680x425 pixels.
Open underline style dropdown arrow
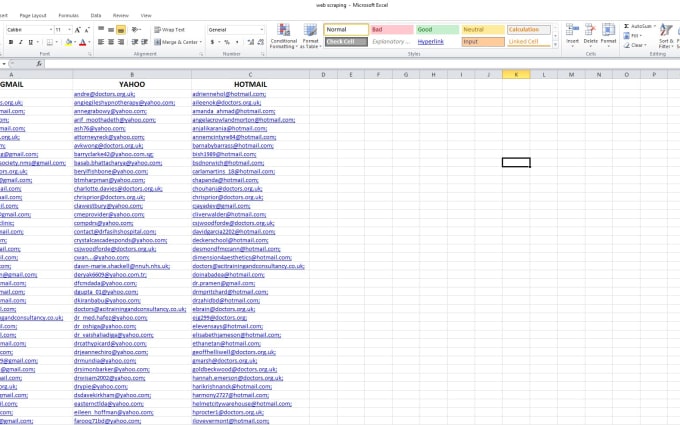(x=38, y=42)
